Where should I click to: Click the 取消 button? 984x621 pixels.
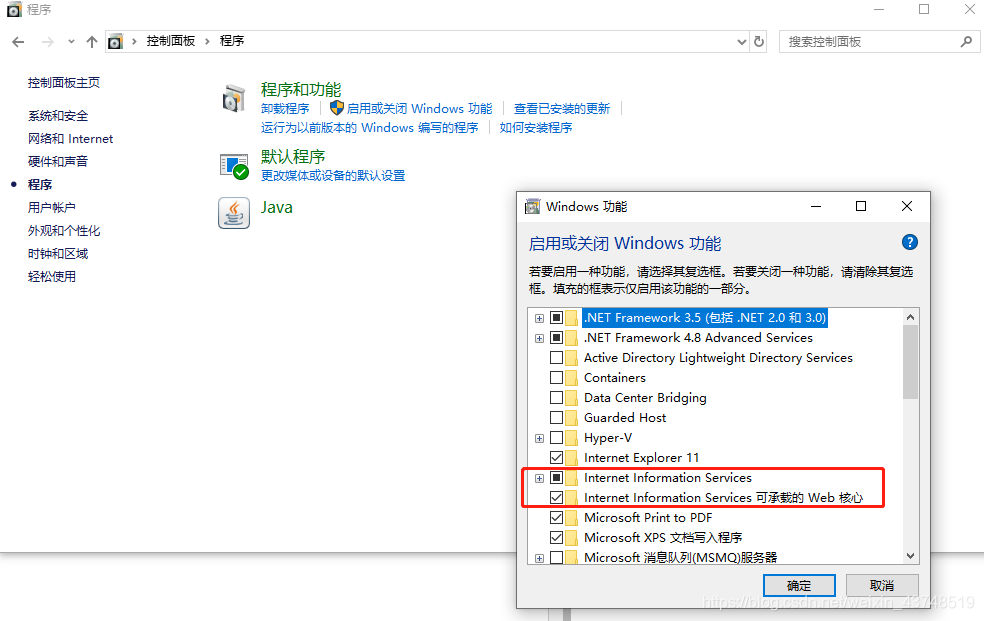(x=882, y=585)
